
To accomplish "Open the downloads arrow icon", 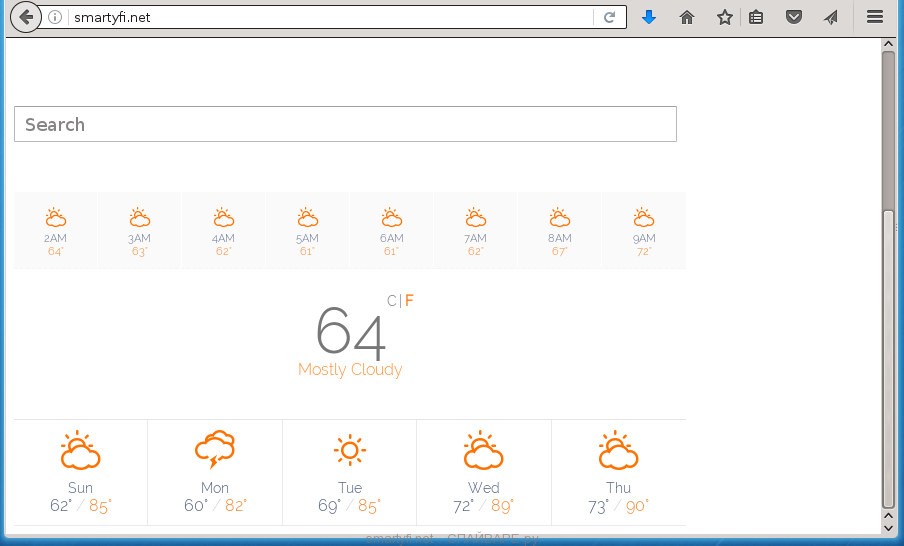I will coord(649,17).
